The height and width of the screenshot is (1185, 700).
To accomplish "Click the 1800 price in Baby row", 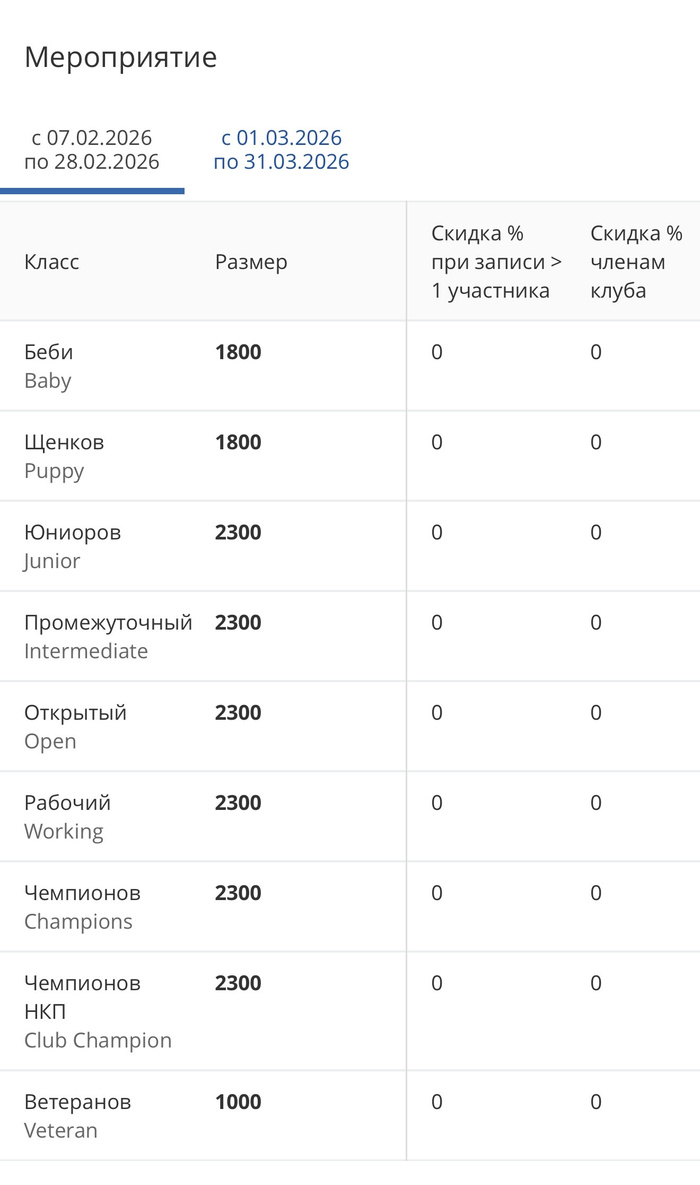I will [238, 352].
